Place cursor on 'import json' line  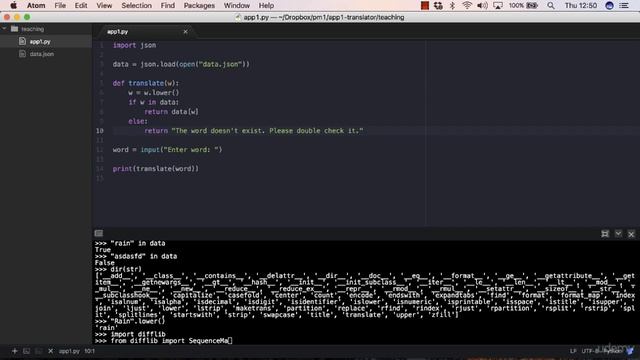click(x=134, y=45)
